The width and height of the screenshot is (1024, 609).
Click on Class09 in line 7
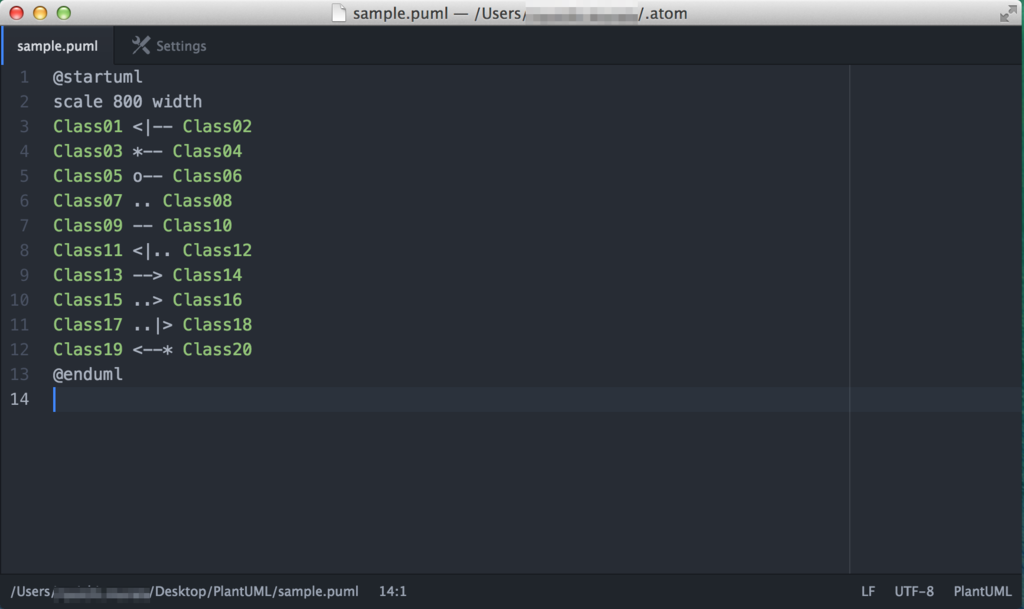pyautogui.click(x=88, y=226)
